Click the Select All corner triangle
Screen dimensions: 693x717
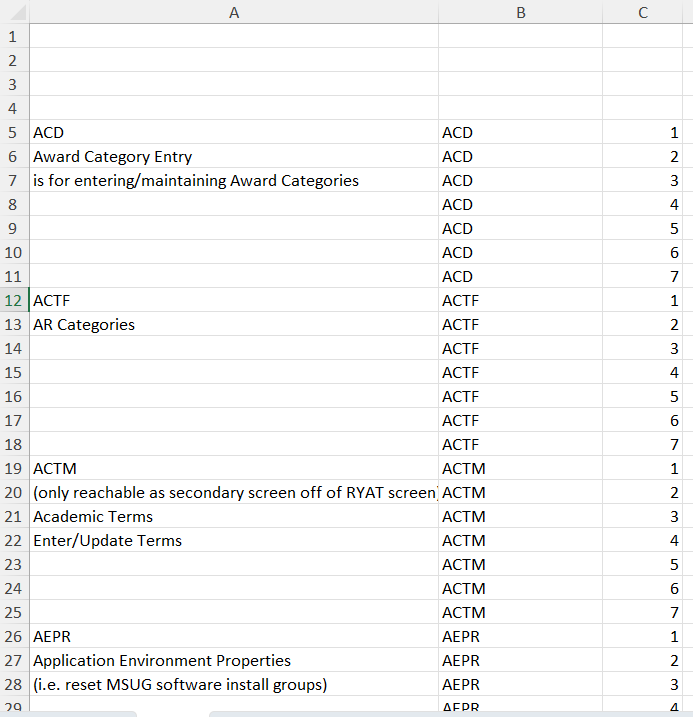pos(14,12)
